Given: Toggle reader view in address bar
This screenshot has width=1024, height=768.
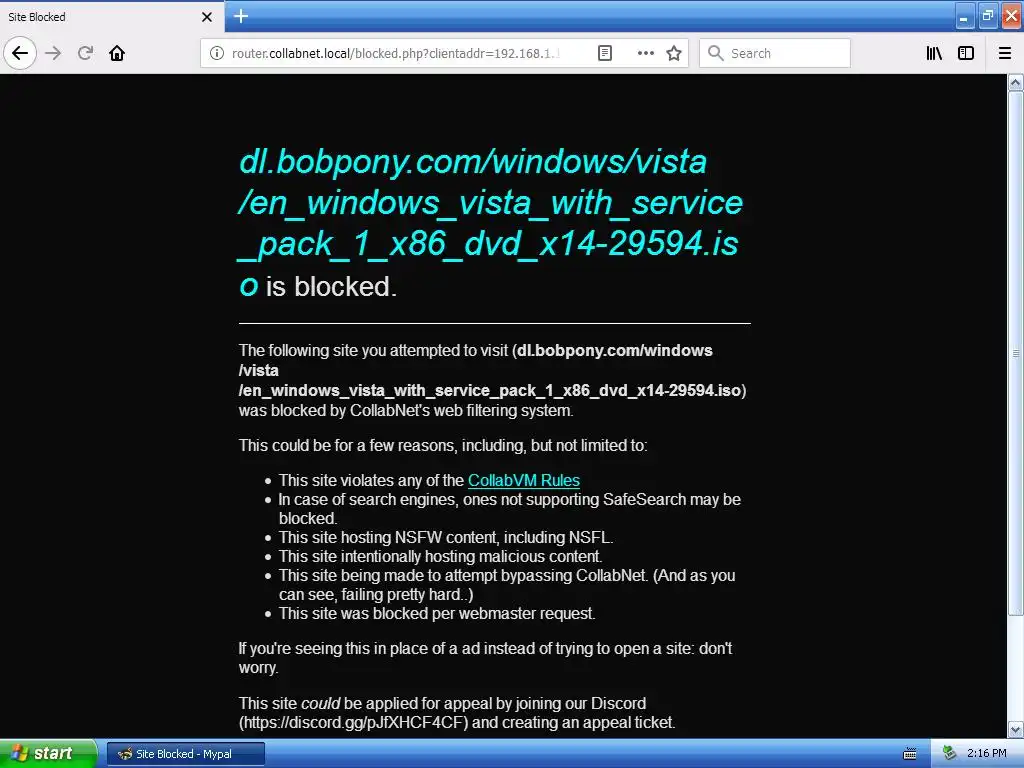Looking at the screenshot, I should 605,53.
